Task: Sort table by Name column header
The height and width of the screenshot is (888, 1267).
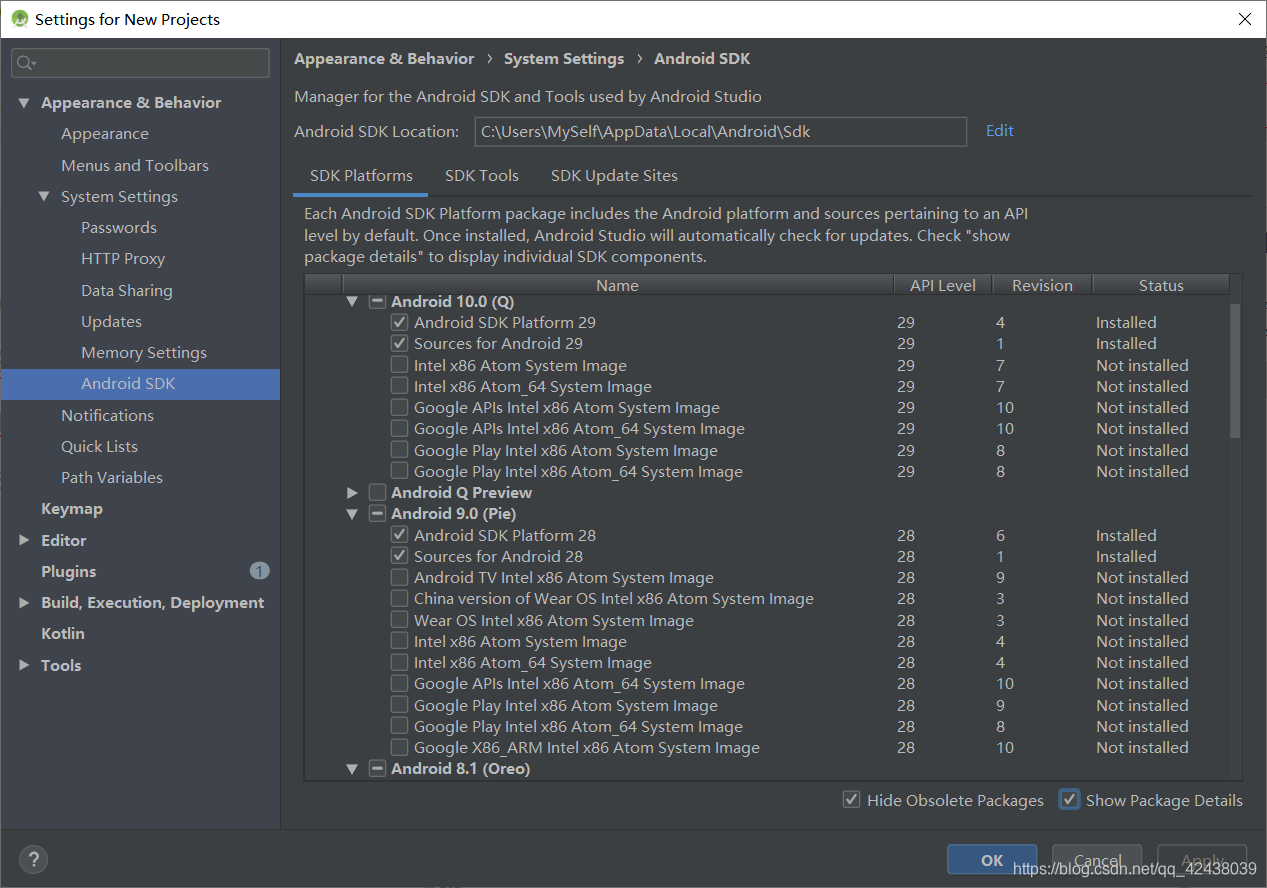Action: [617, 285]
